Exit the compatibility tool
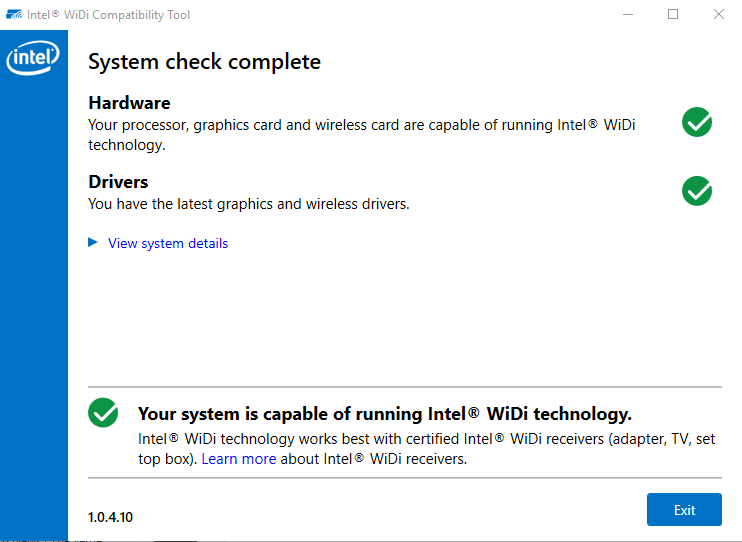Screen dimensions: 742x542 pyautogui.click(x=684, y=509)
